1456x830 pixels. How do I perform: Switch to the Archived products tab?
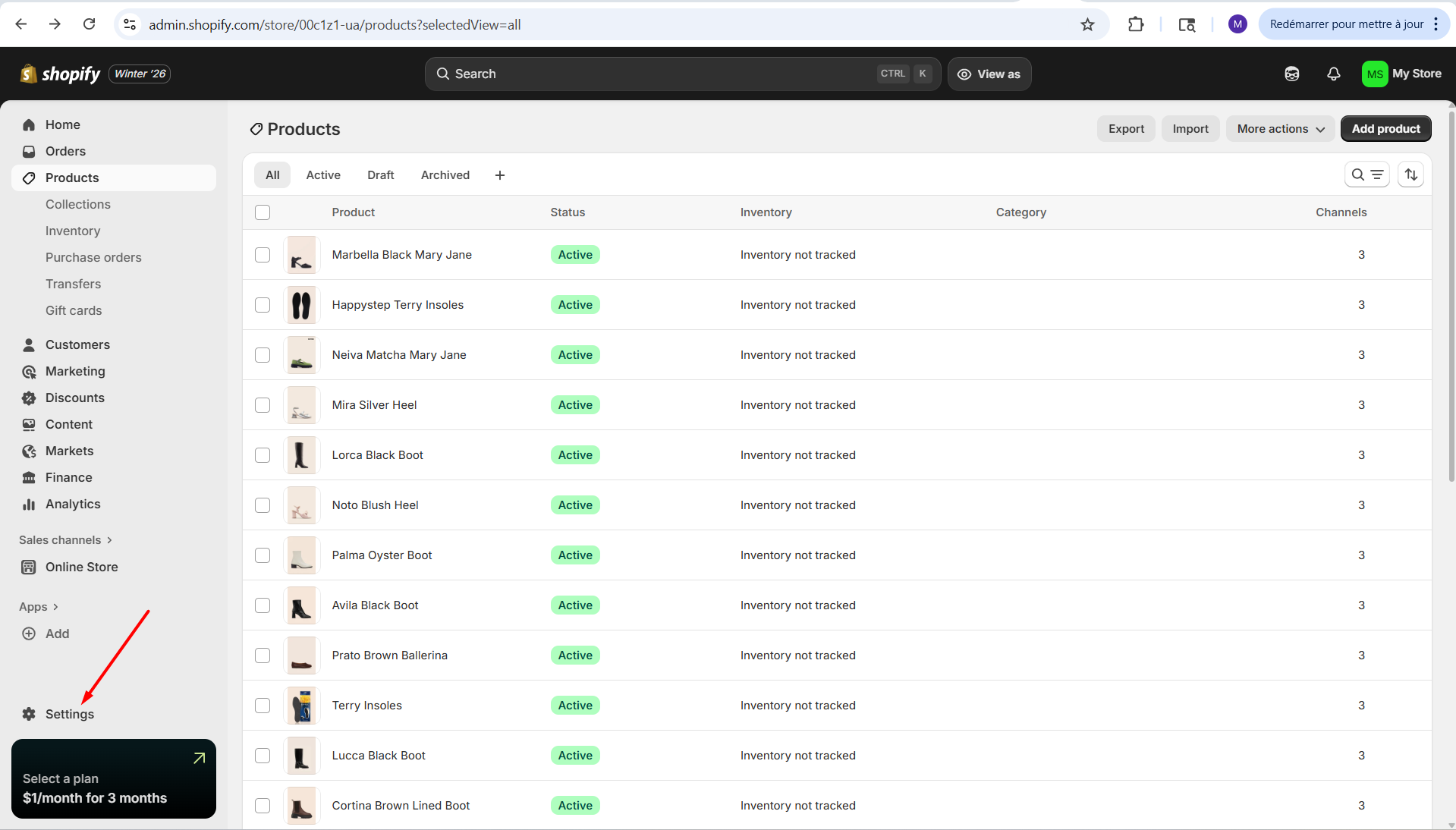445,175
